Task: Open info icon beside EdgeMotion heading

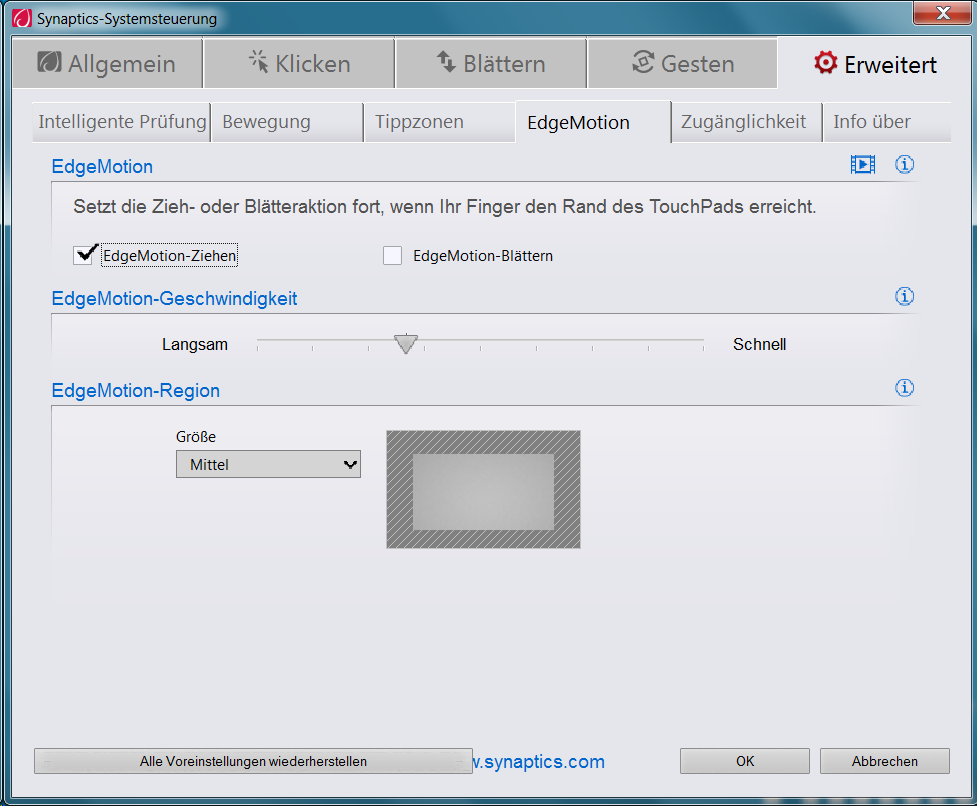Action: click(904, 164)
